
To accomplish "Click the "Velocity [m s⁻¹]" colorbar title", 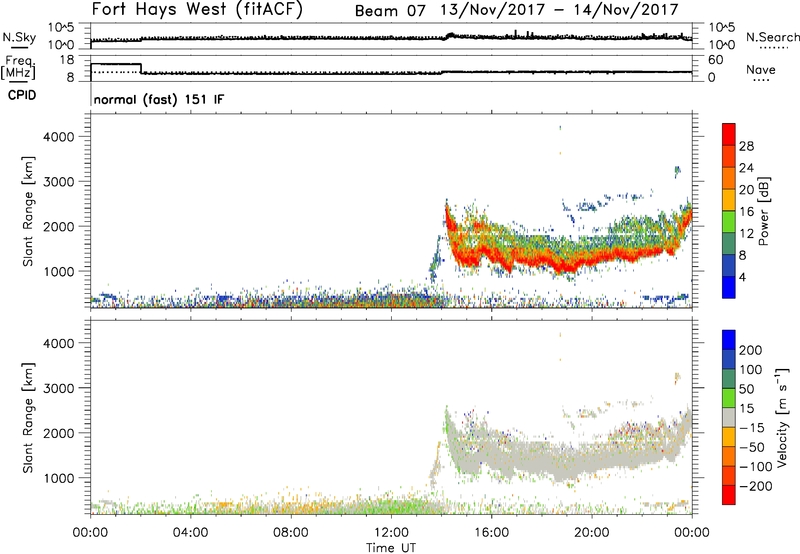I will (782, 417).
